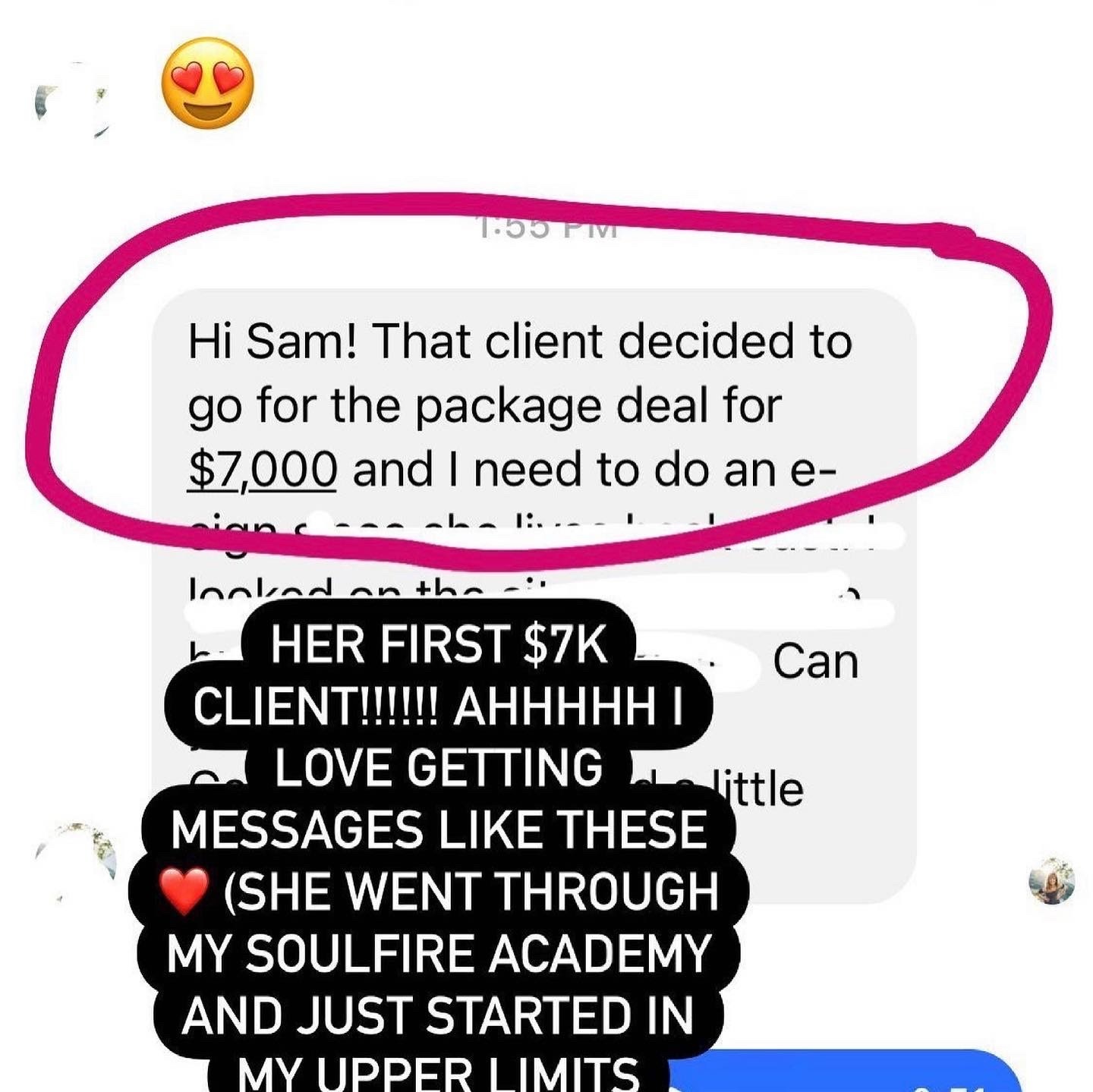This screenshot has height=1092, width=1093.
Task: Select "HER FIRST $7K" caption sticker
Action: [439, 644]
